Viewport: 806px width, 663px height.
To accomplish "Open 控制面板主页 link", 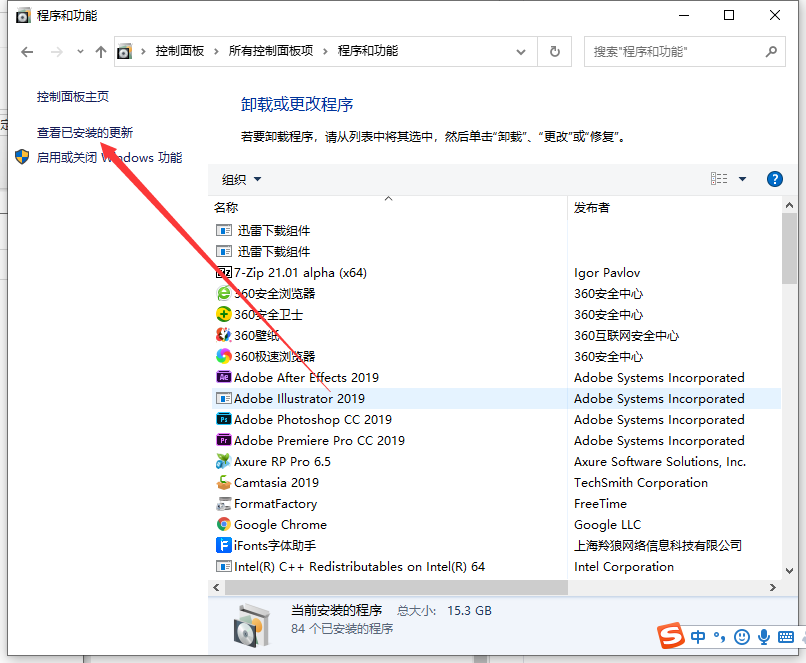I will coord(73,97).
